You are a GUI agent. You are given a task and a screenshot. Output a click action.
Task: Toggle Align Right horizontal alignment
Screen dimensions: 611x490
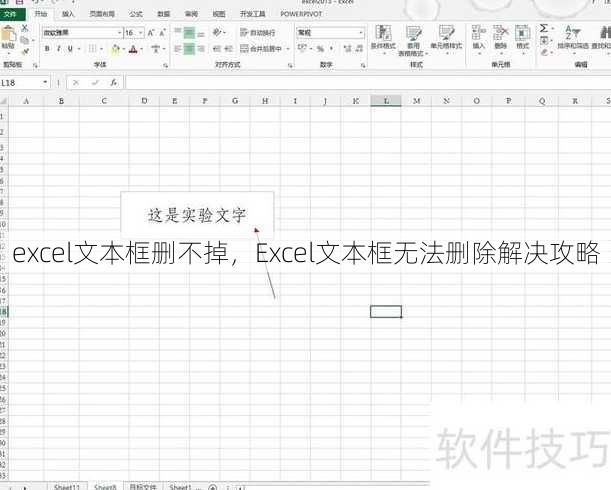tap(201, 49)
